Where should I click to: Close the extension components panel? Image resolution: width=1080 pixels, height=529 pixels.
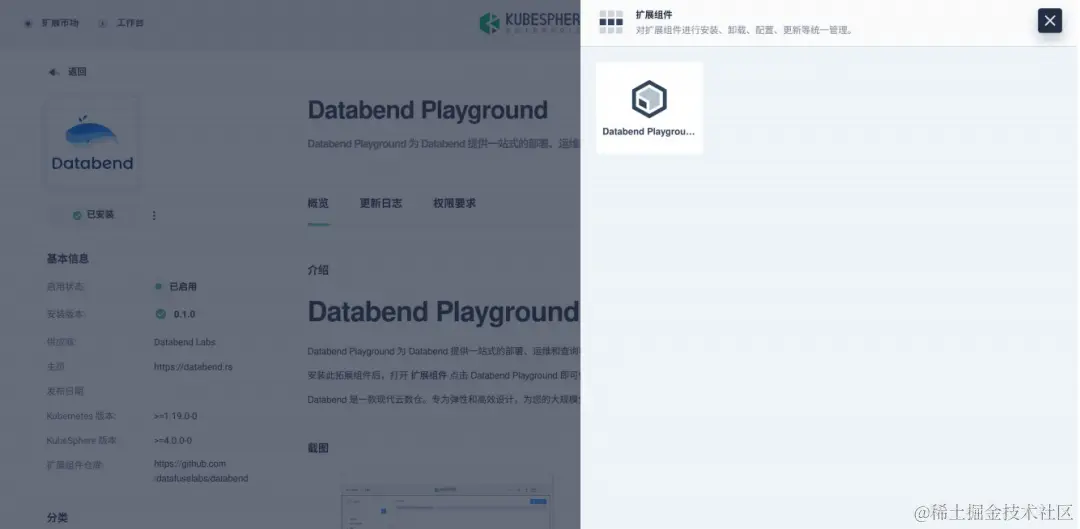(x=1050, y=21)
